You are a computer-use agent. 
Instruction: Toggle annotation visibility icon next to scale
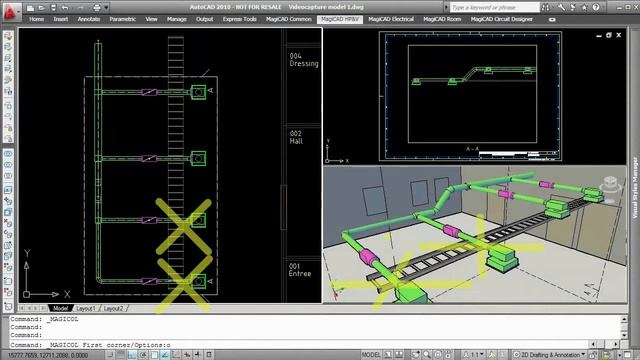pos(492,355)
